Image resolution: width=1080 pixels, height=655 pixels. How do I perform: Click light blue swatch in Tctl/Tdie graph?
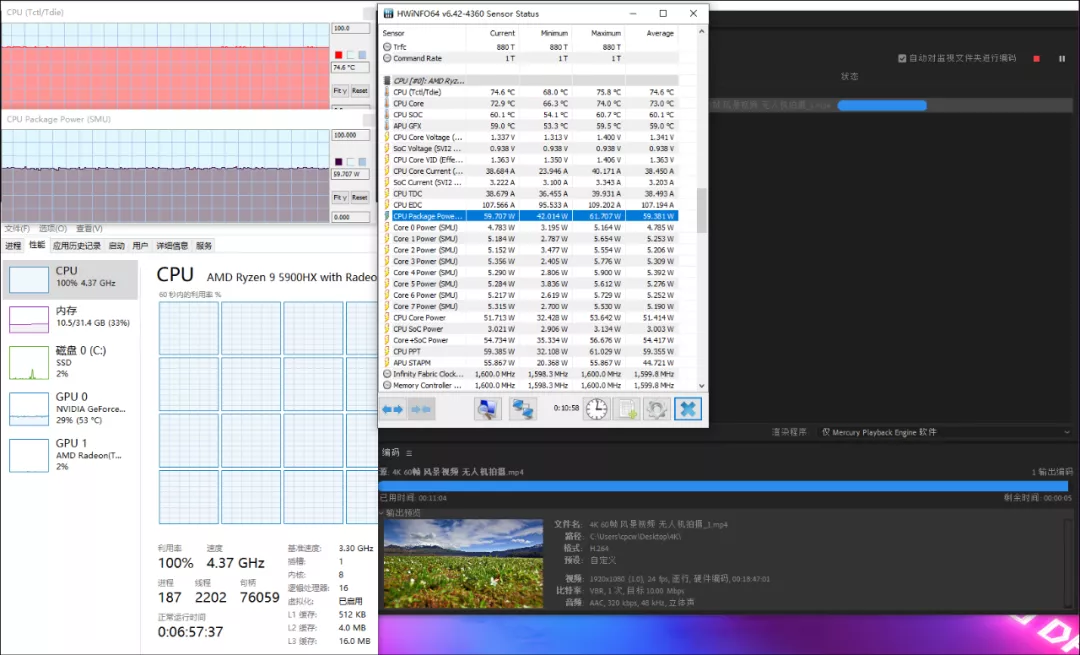[x=362, y=55]
